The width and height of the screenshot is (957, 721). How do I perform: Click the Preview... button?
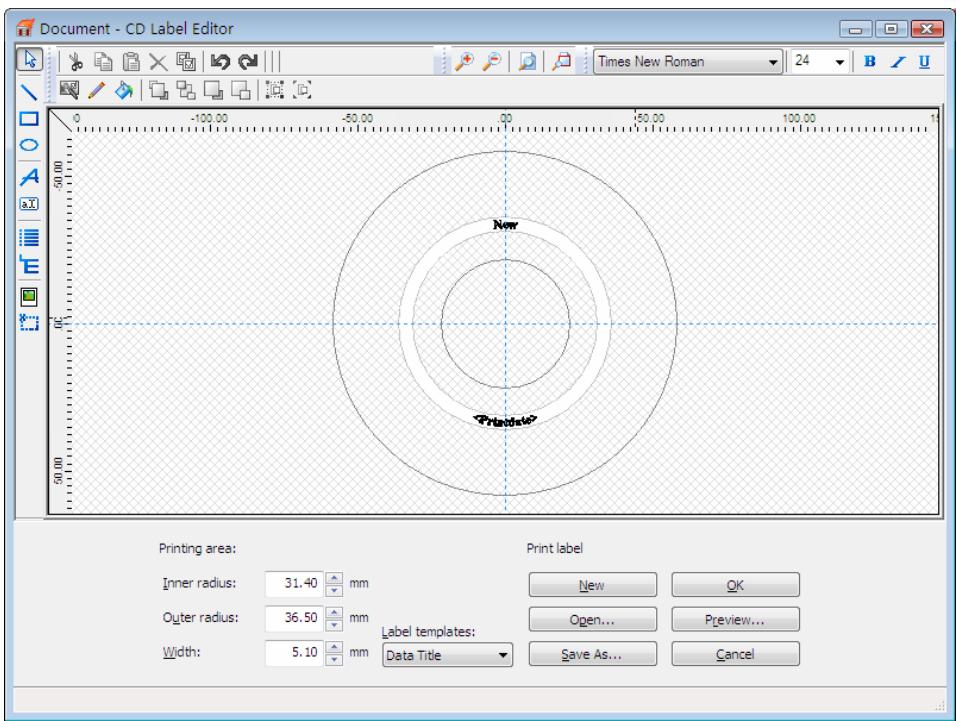[735, 619]
